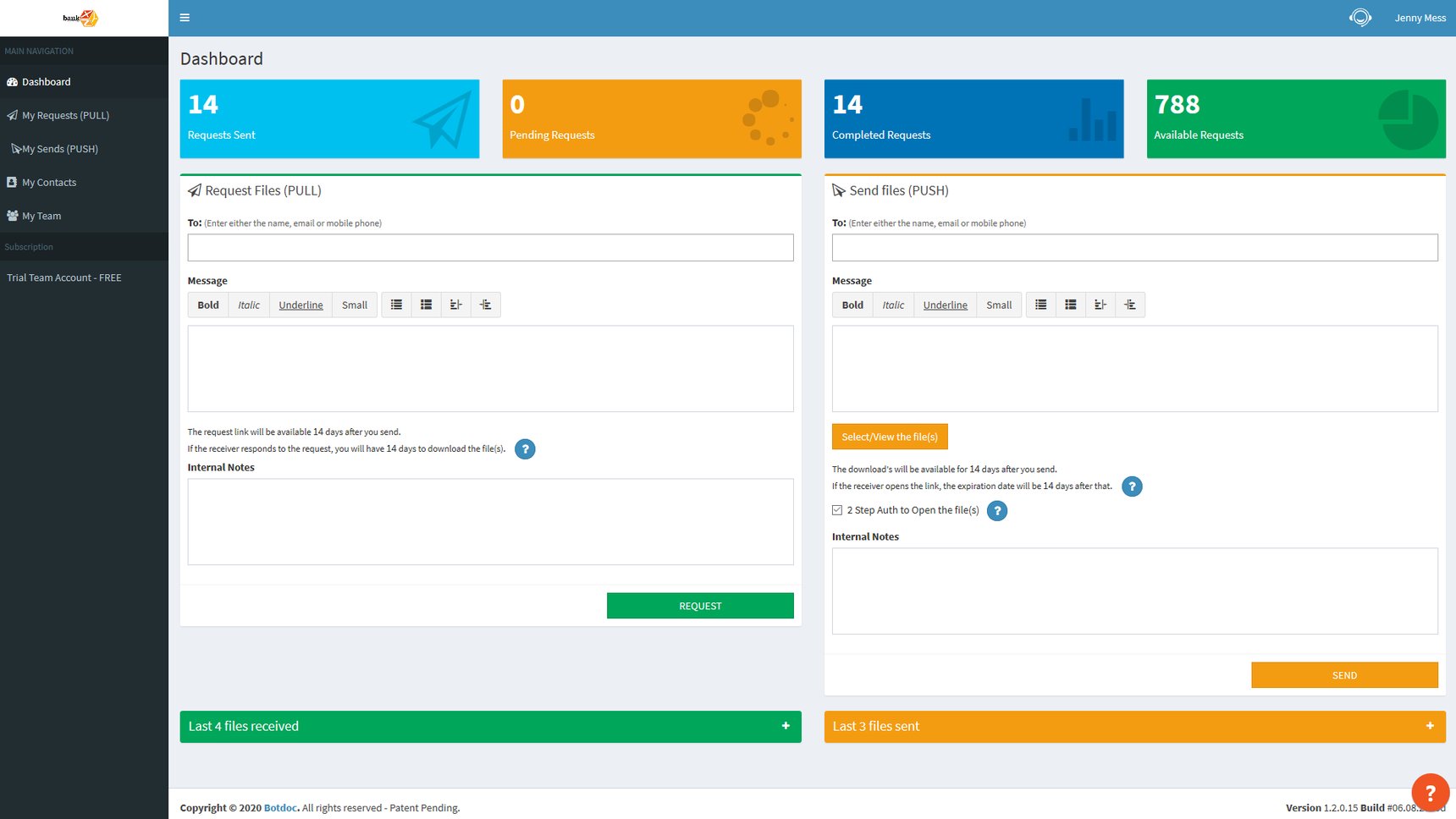1456x819 pixels.
Task: Go to Dashboard in the sidebar
Action: point(84,82)
